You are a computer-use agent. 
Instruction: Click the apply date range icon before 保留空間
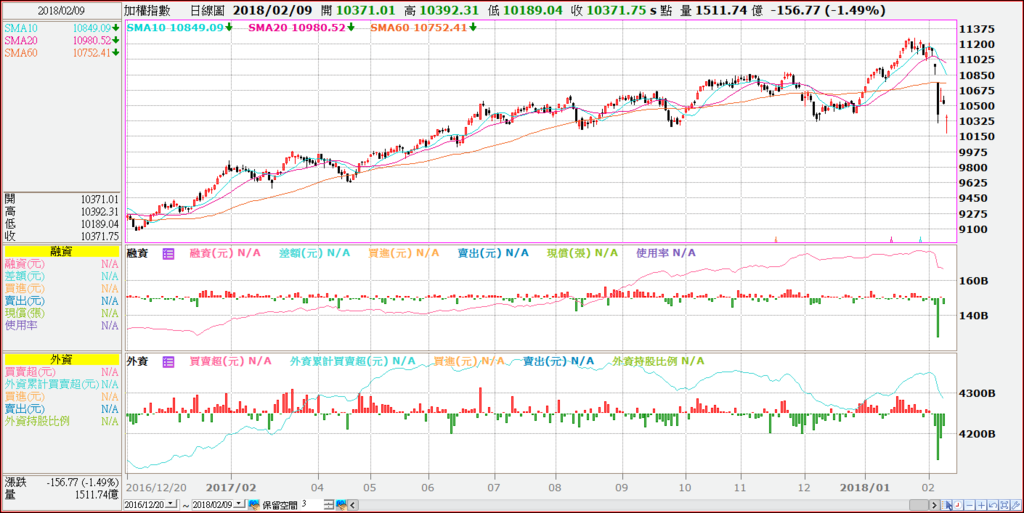(x=255, y=505)
